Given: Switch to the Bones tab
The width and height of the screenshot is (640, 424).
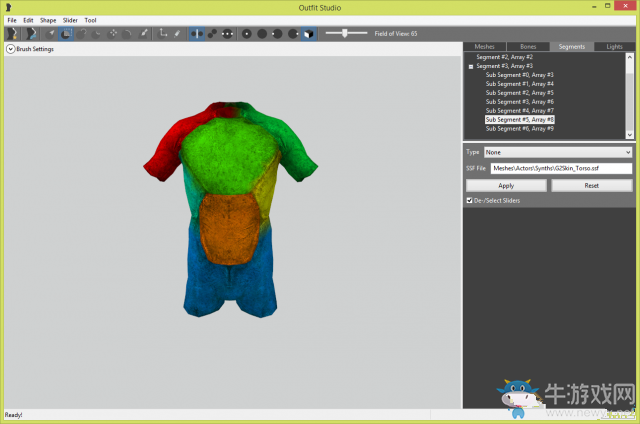Looking at the screenshot, I should coord(528,47).
